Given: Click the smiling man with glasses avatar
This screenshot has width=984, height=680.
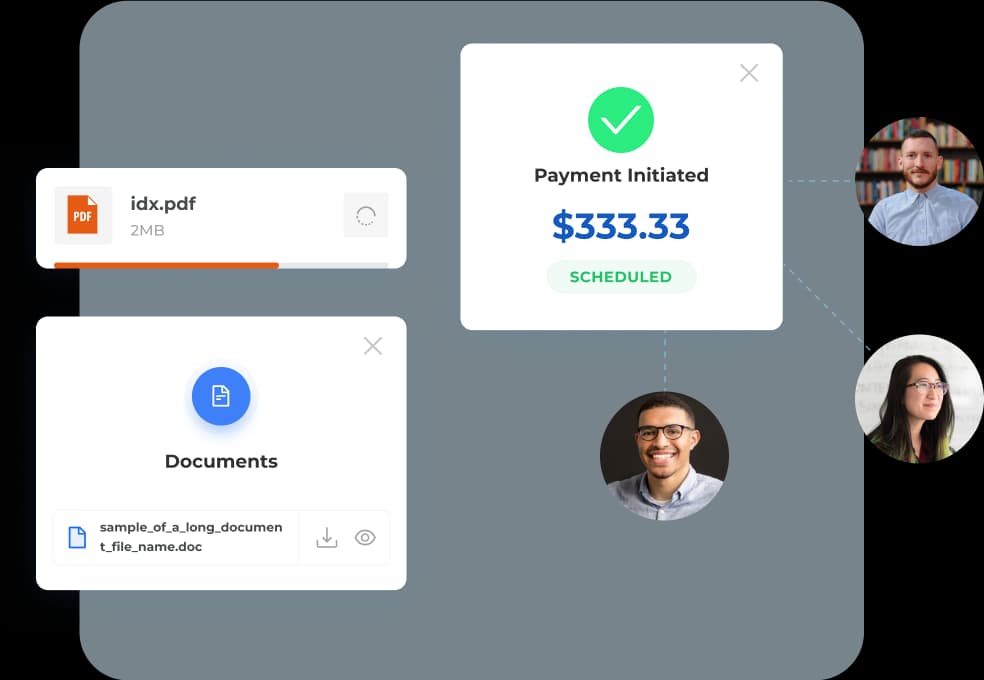Looking at the screenshot, I should pyautogui.click(x=664, y=456).
